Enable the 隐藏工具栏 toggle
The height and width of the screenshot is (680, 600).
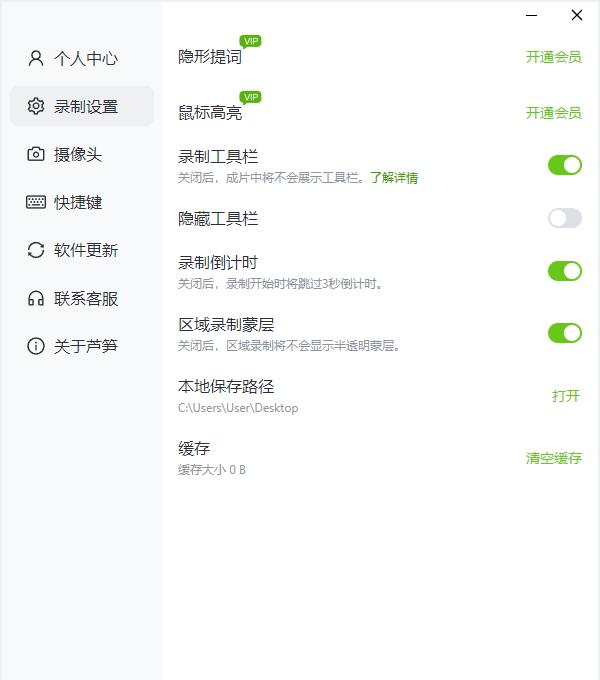564,218
